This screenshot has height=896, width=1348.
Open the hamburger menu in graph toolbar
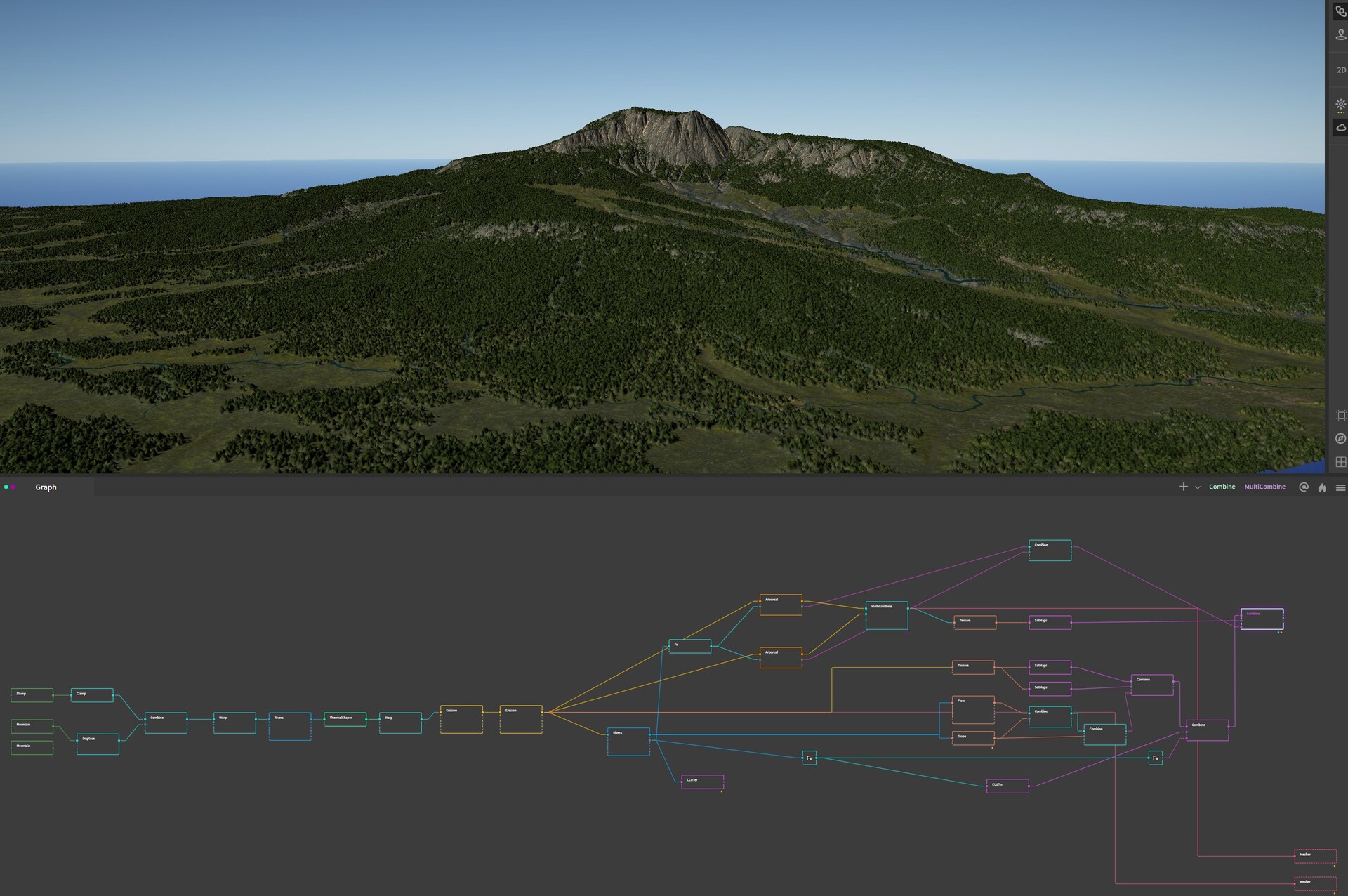click(1340, 487)
